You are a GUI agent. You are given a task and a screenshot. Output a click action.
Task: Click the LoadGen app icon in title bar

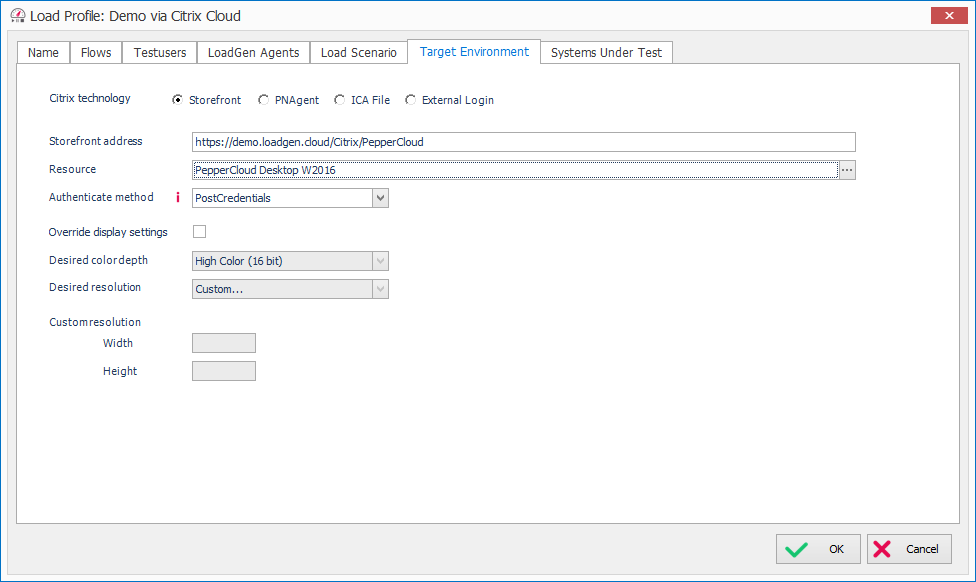(18, 16)
